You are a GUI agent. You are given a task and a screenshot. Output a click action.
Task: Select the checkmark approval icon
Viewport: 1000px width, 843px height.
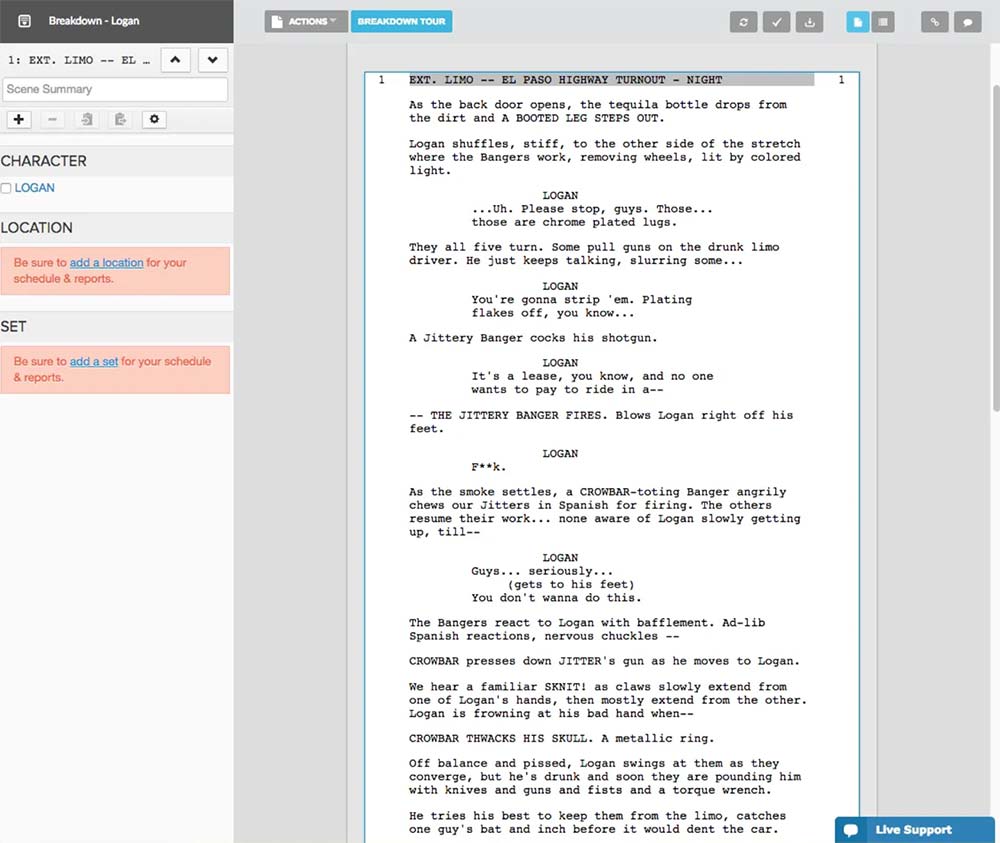(x=776, y=21)
